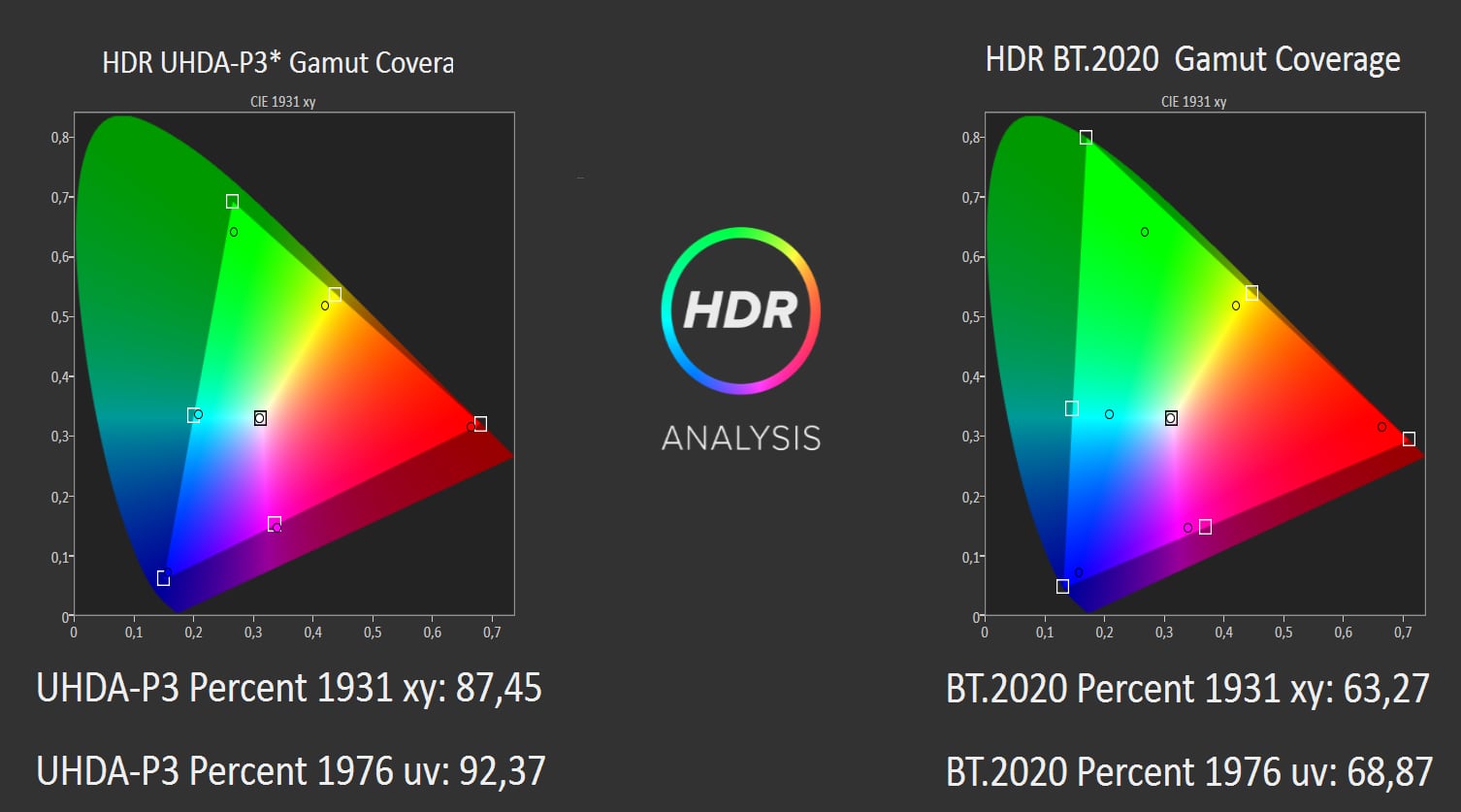Select BT.2020 Percent 1976 uv: 68,87
This screenshot has width=1461, height=812.
point(1189,771)
